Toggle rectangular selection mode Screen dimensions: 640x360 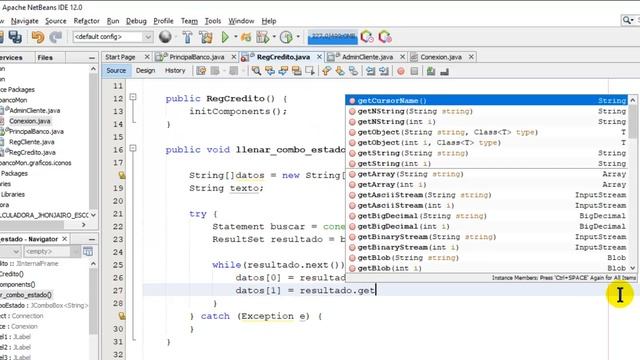[x=310, y=71]
